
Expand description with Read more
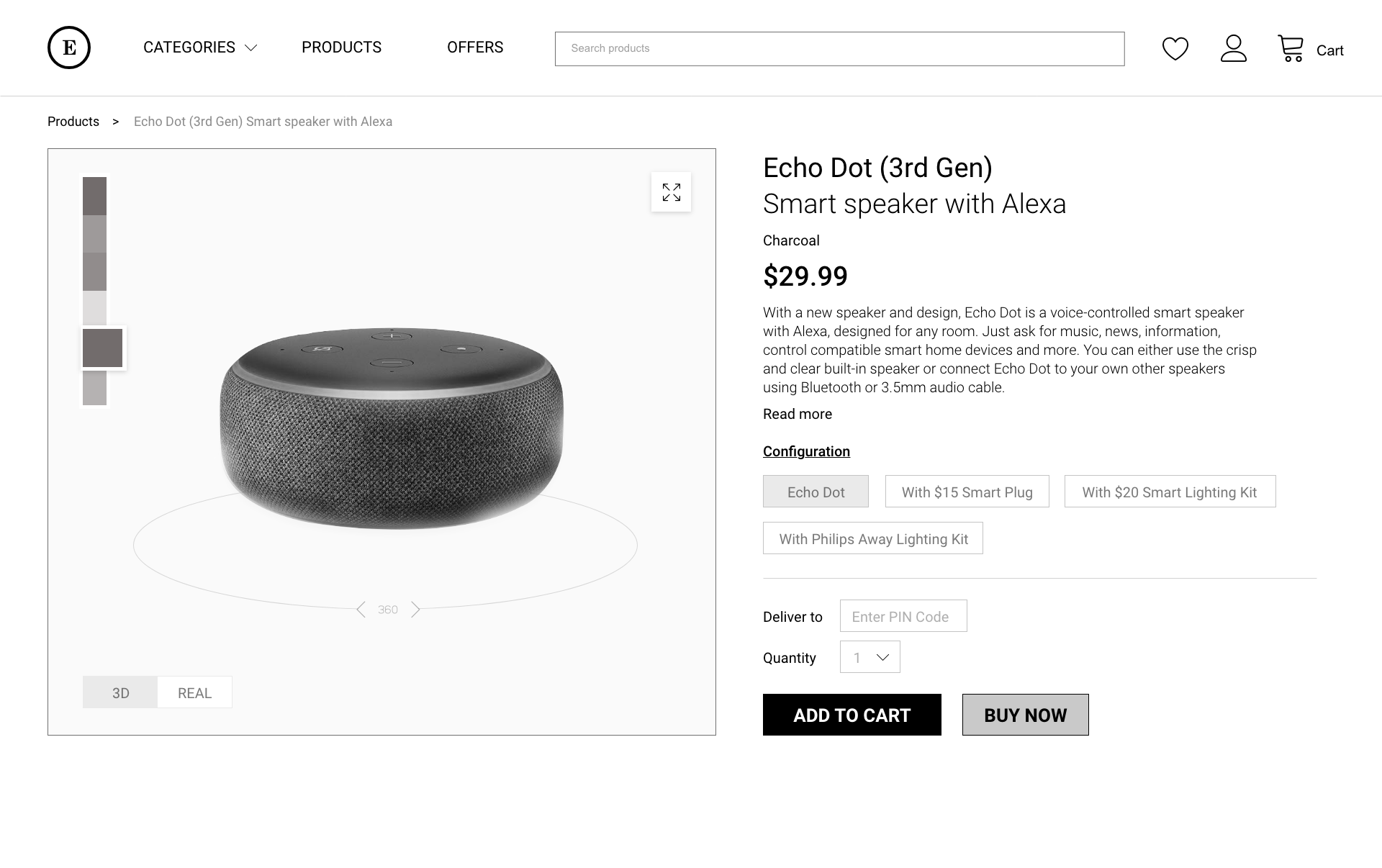click(798, 414)
